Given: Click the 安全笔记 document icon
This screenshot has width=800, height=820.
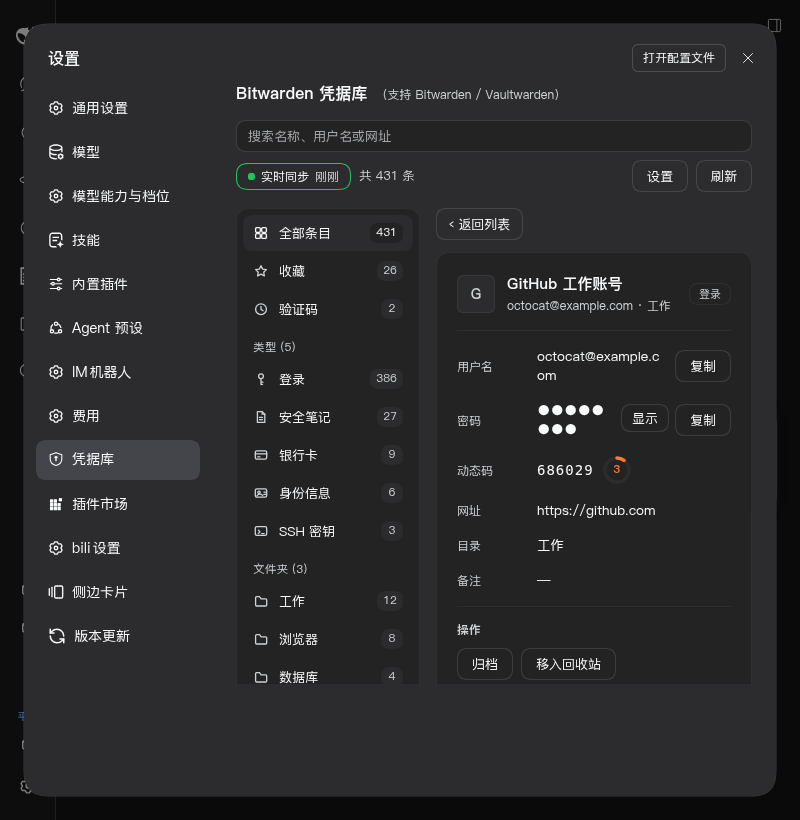Looking at the screenshot, I should [260, 417].
